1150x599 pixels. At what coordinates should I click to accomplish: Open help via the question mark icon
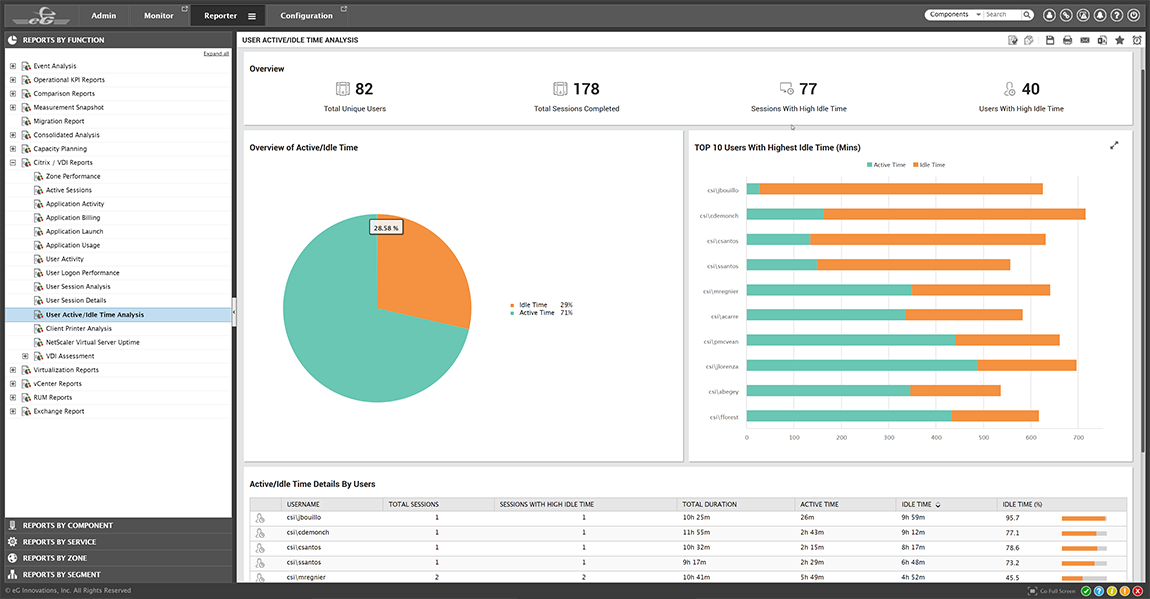1116,15
